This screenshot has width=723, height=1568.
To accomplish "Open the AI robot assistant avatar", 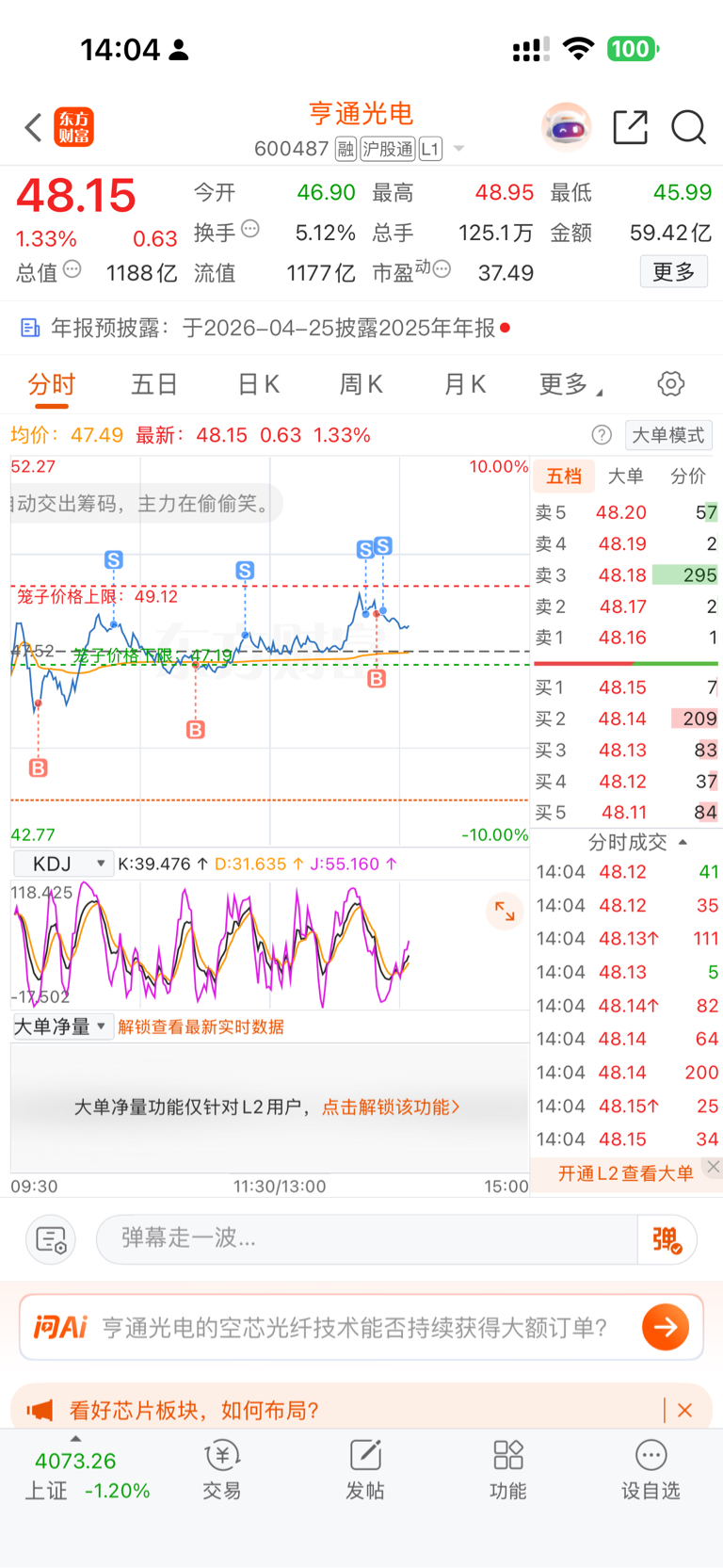I will coord(566,127).
